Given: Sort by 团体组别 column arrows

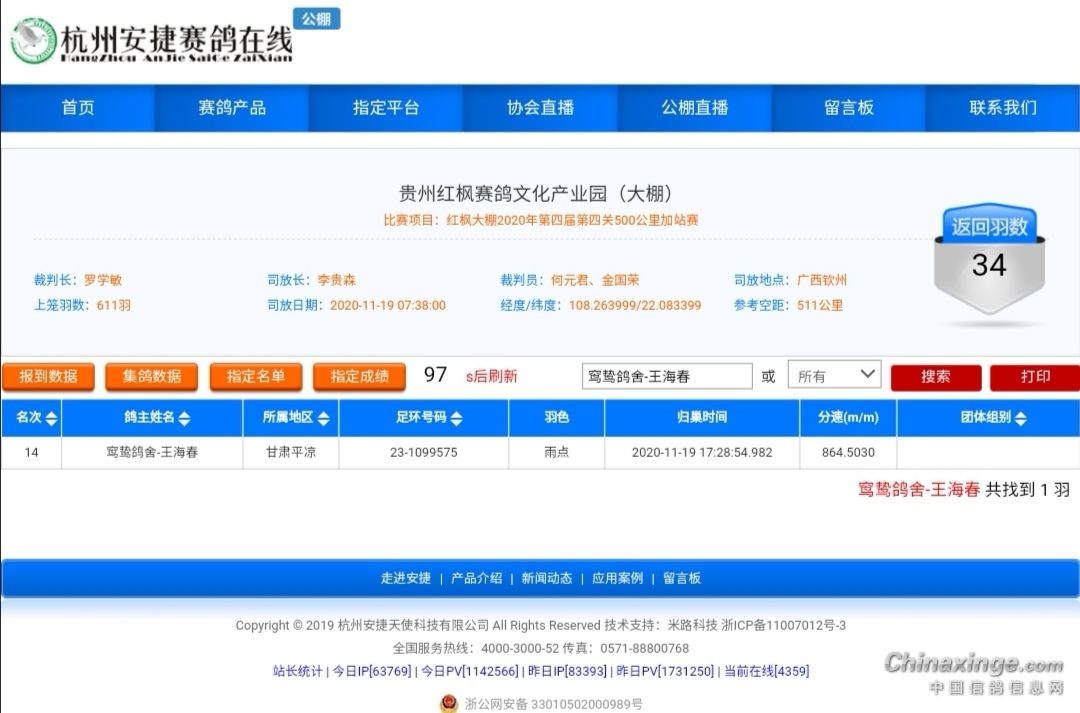Looking at the screenshot, I should (1020, 418).
